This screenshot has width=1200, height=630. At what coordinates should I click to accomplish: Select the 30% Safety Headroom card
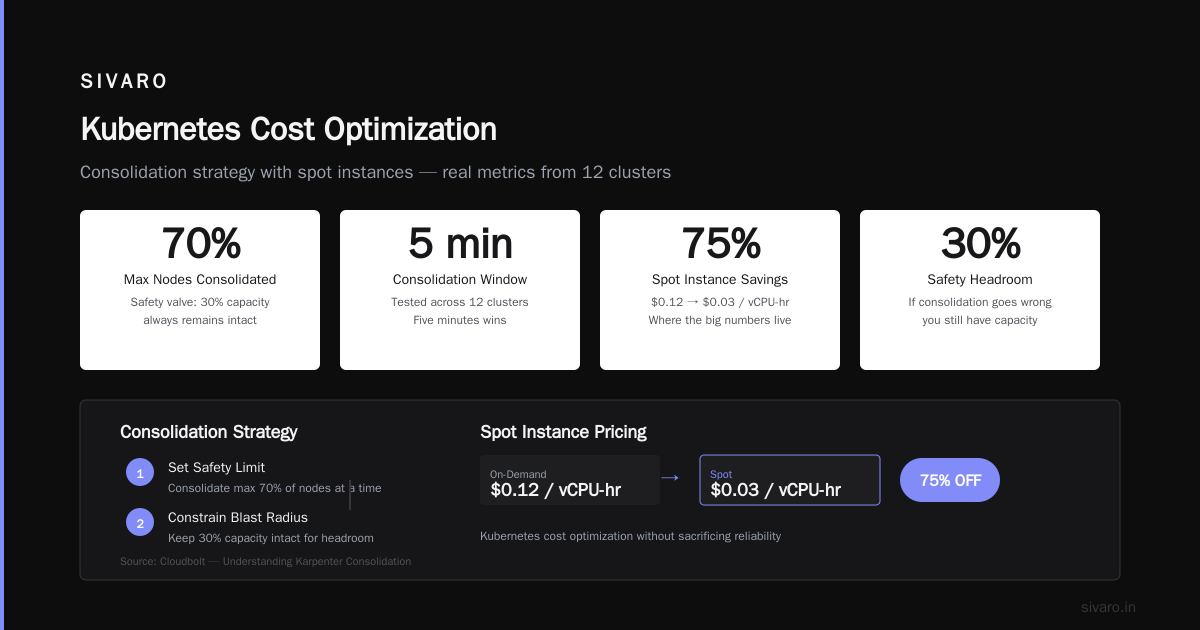[x=980, y=290]
